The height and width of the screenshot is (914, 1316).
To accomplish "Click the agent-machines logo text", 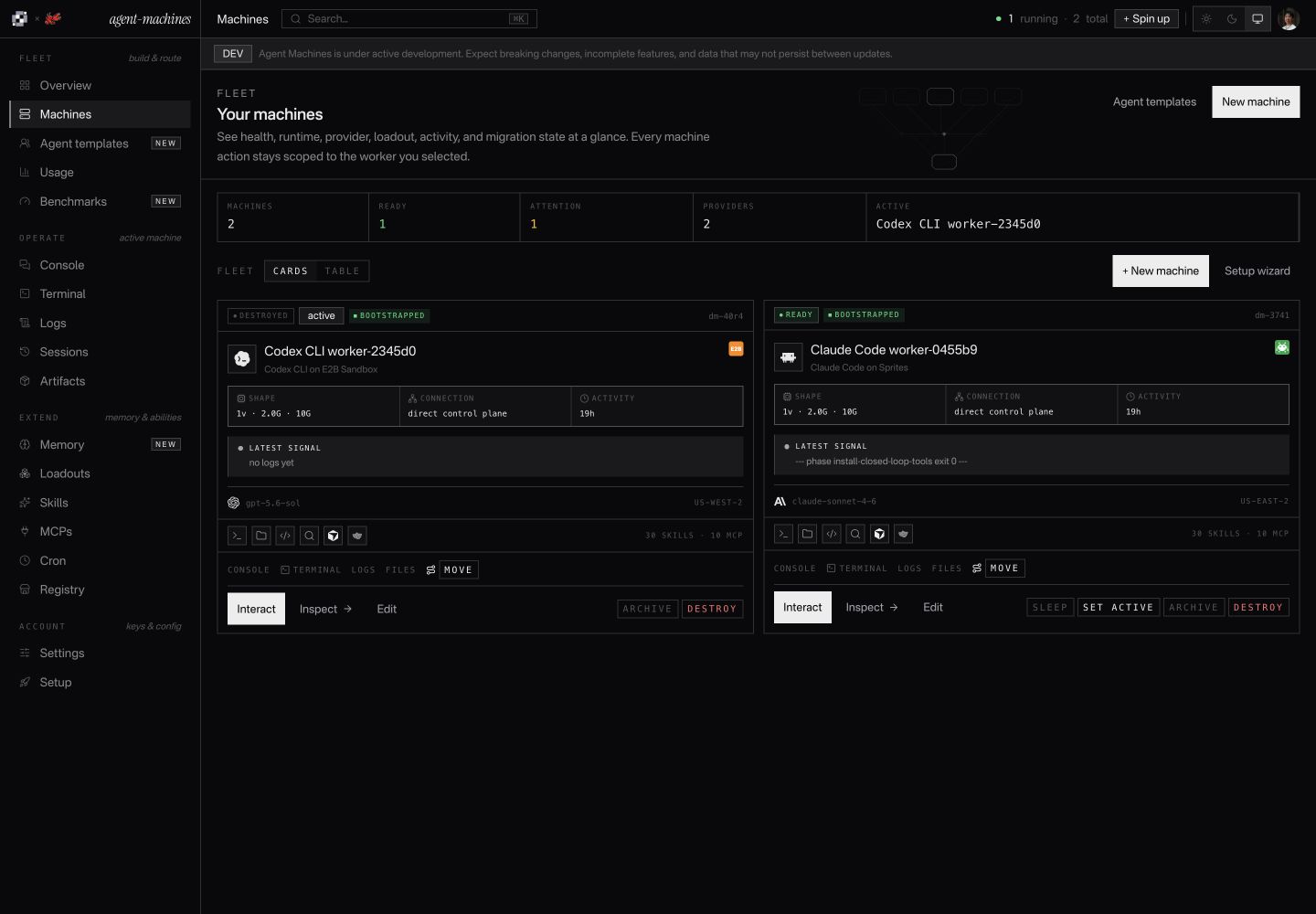I will [x=150, y=18].
